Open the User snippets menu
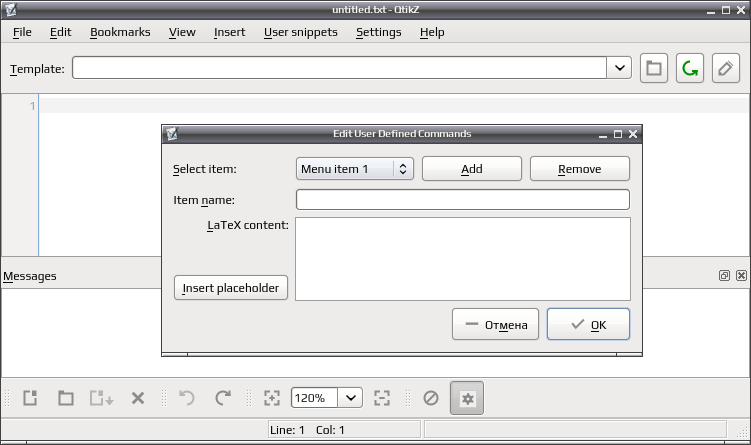Screen dimensions: 751x445 pos(301,32)
